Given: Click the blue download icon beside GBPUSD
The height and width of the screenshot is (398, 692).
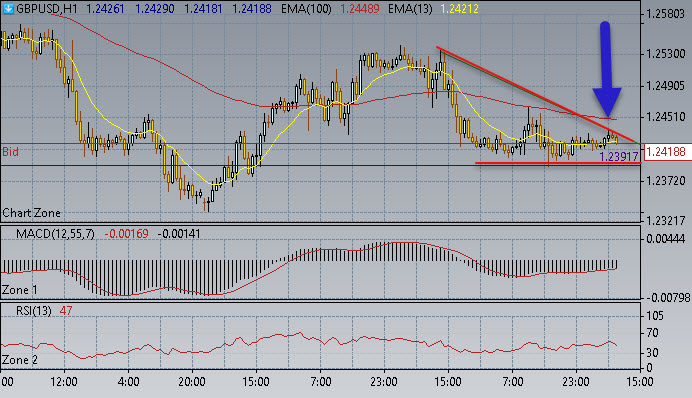Looking at the screenshot, I should pos(8,8).
